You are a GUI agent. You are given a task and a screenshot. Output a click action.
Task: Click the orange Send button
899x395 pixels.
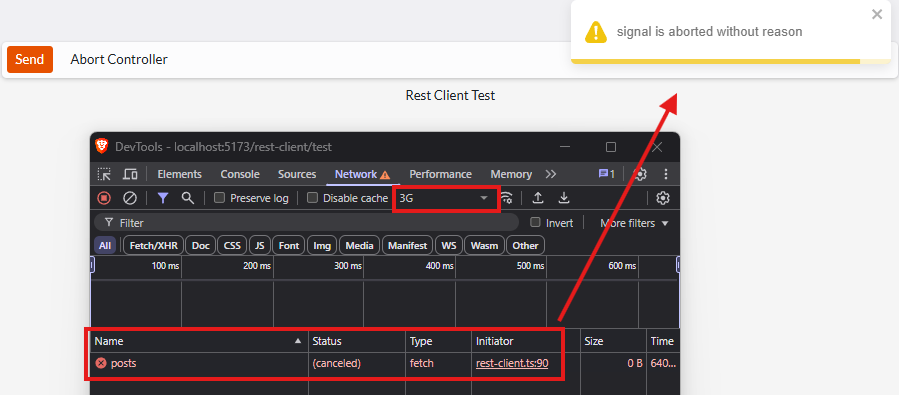(x=30, y=60)
